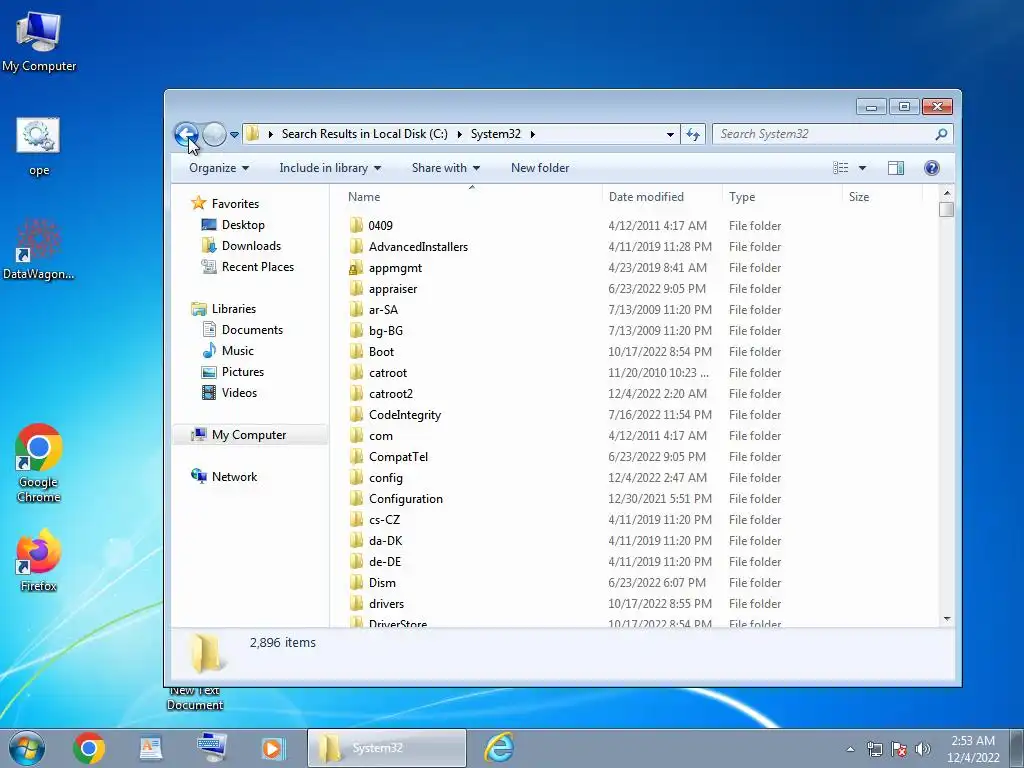1024x768 pixels.
Task: Click Search Results in Local Disk breadcrumb
Action: point(364,134)
